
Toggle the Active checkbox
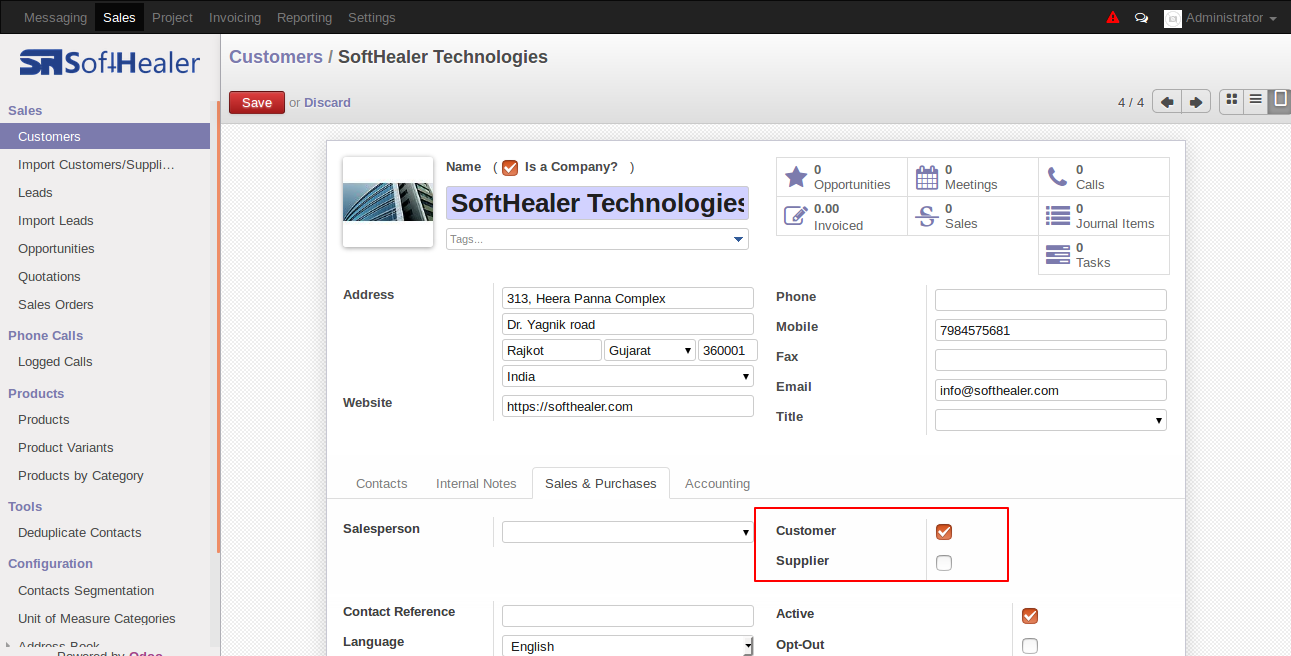pyautogui.click(x=1030, y=615)
